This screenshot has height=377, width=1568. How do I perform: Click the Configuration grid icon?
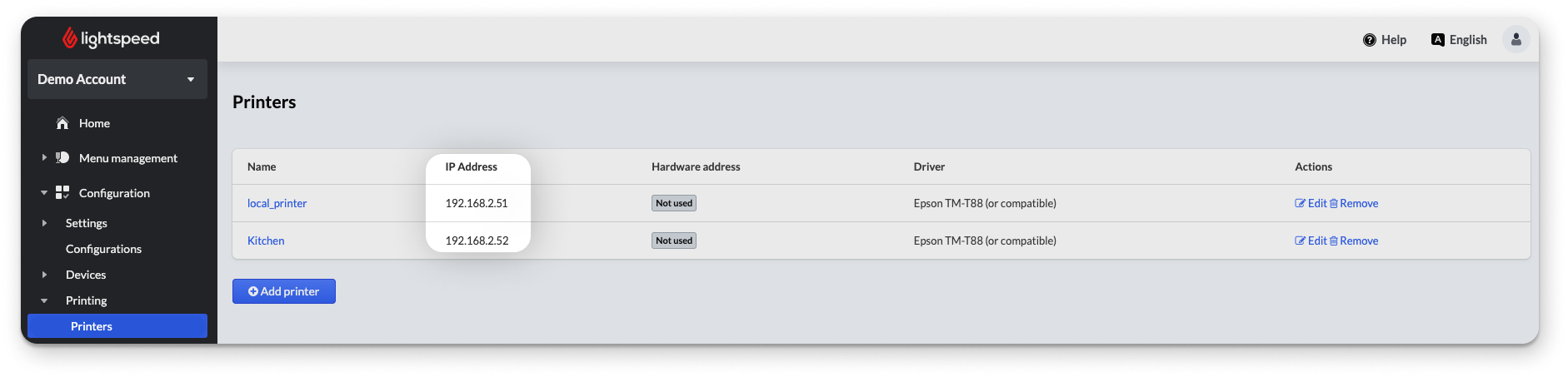click(62, 193)
